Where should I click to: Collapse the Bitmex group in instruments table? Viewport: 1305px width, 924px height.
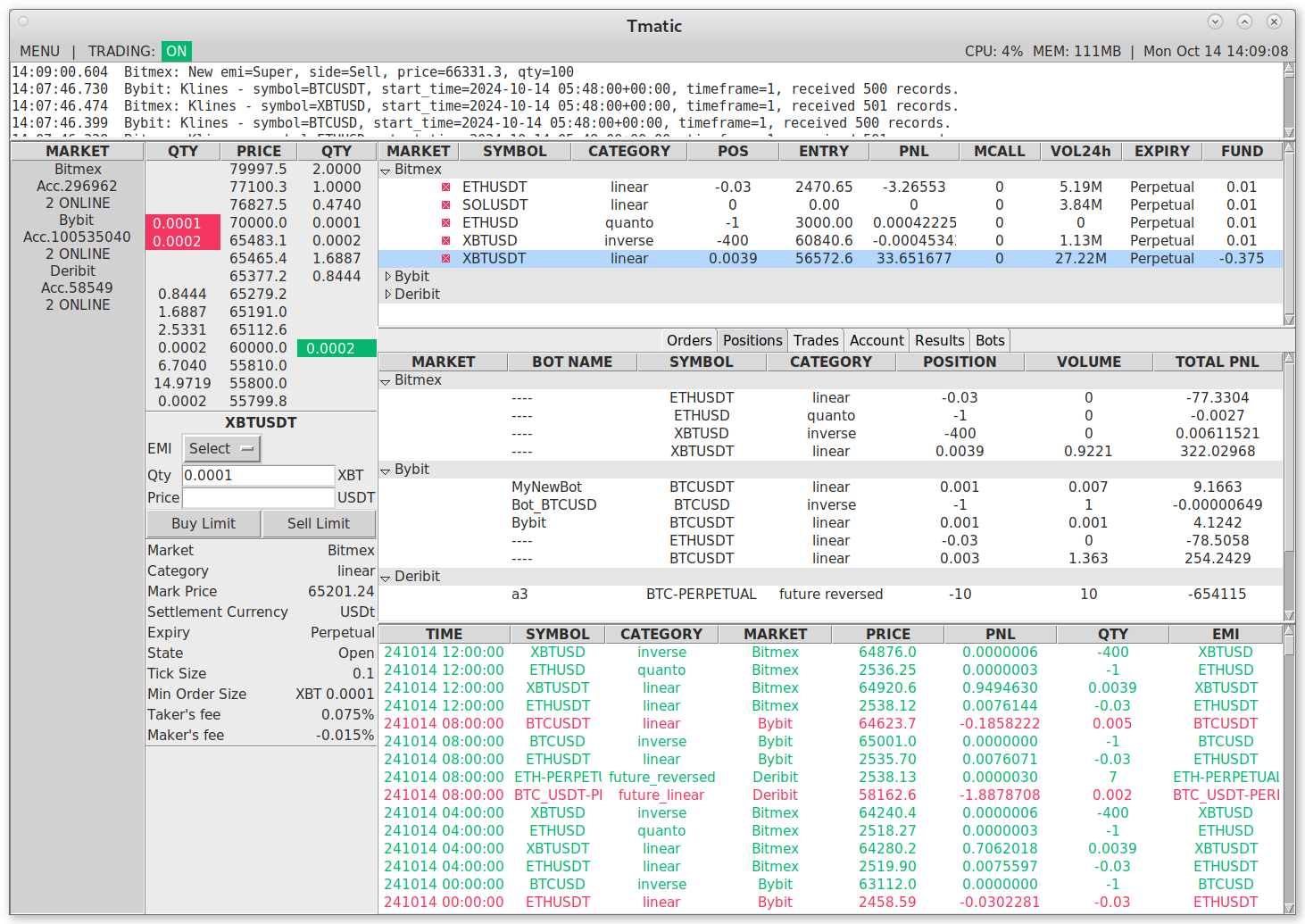point(386,171)
